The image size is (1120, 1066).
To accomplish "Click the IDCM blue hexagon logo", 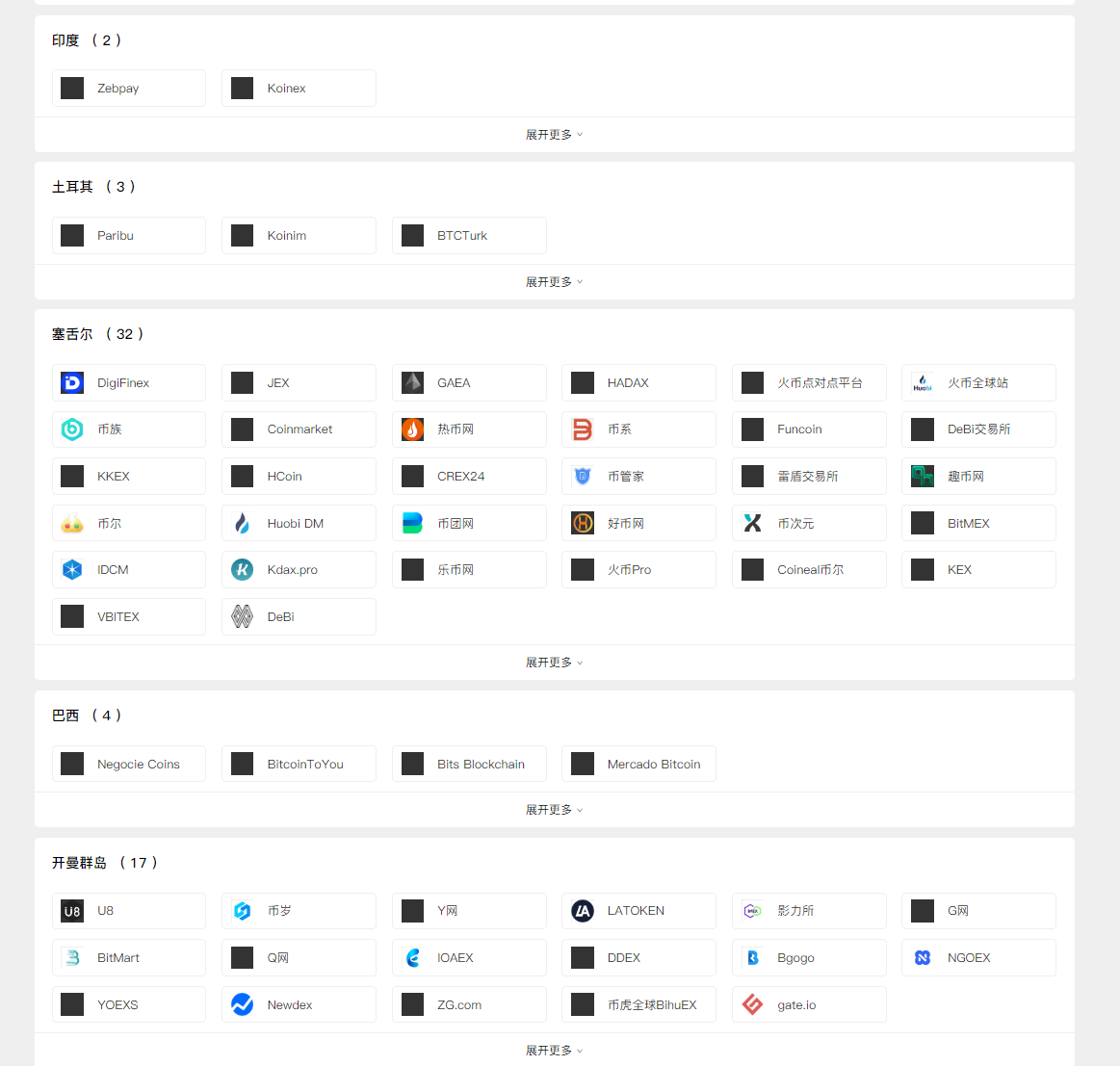I will (72, 569).
